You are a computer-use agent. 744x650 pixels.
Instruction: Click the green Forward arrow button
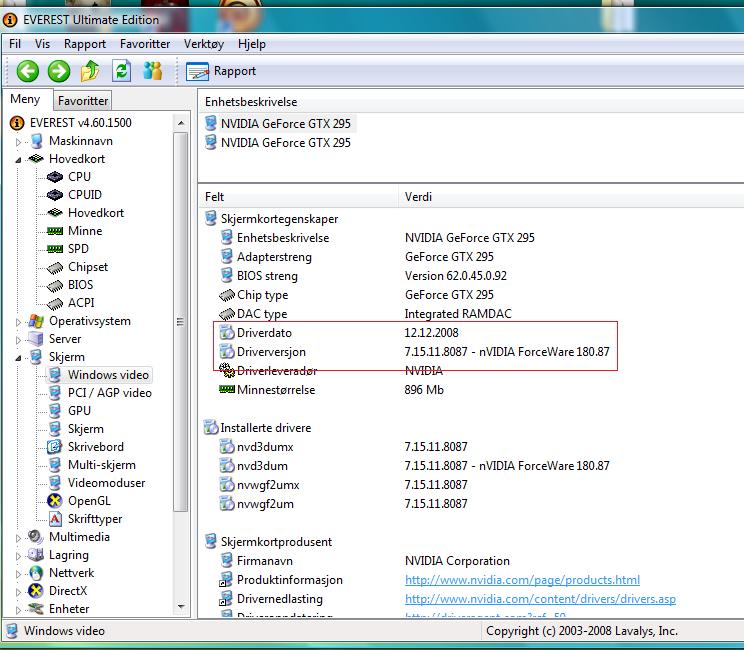[x=59, y=72]
